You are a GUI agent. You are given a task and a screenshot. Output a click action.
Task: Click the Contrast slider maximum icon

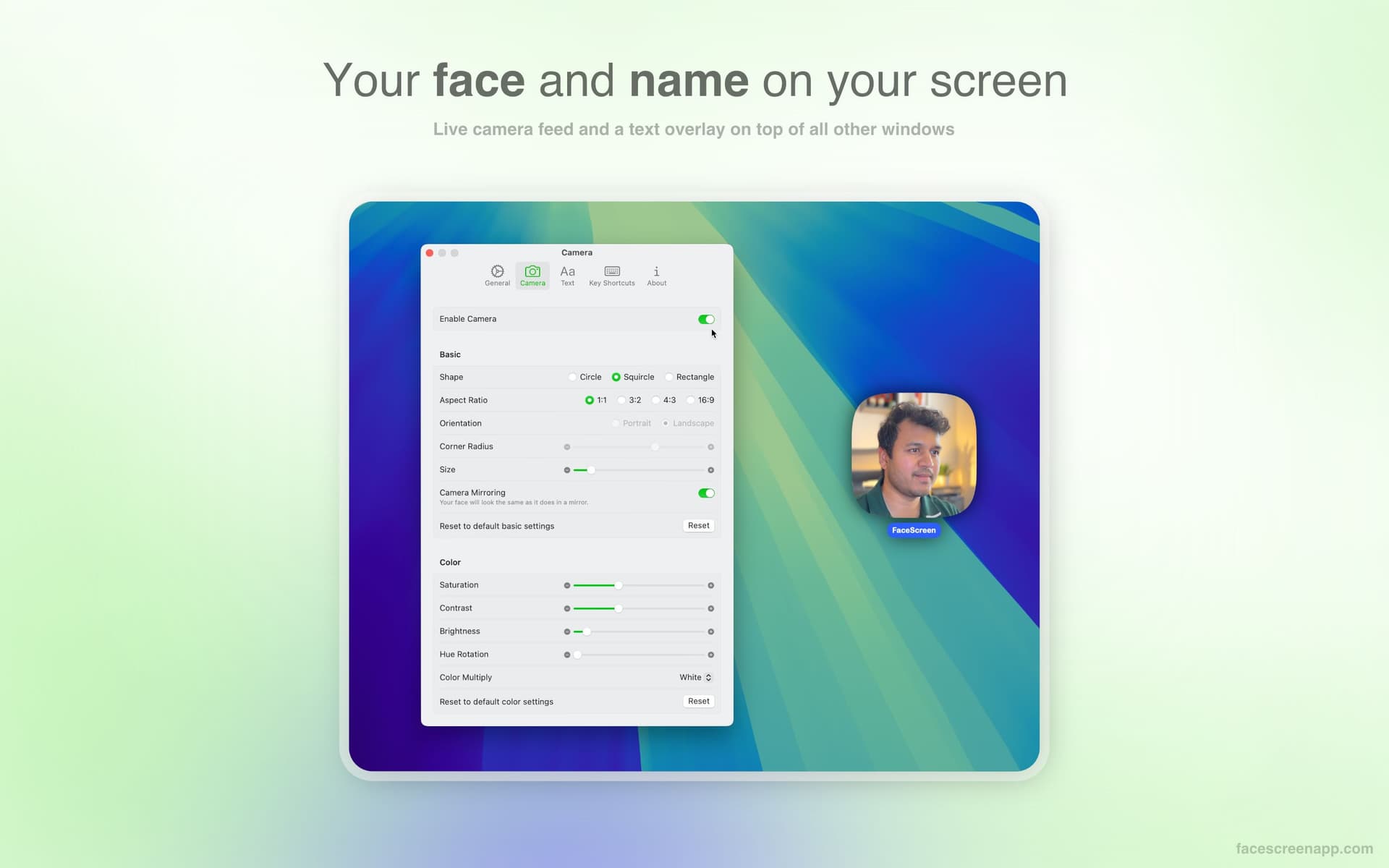pyautogui.click(x=711, y=608)
